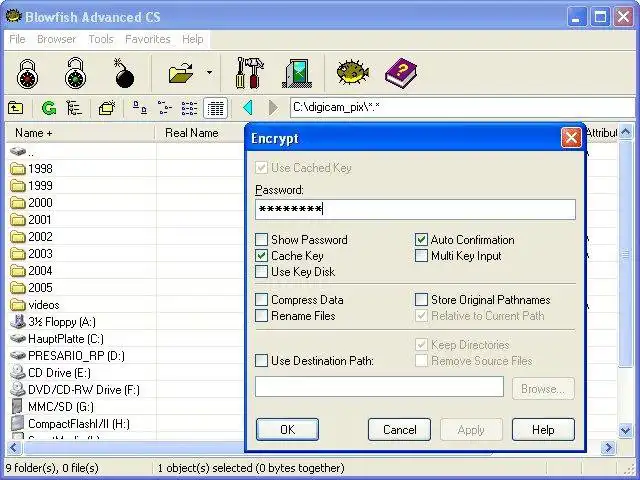The width and height of the screenshot is (640, 480).
Task: Select the 1998 folder
Action: [32, 169]
